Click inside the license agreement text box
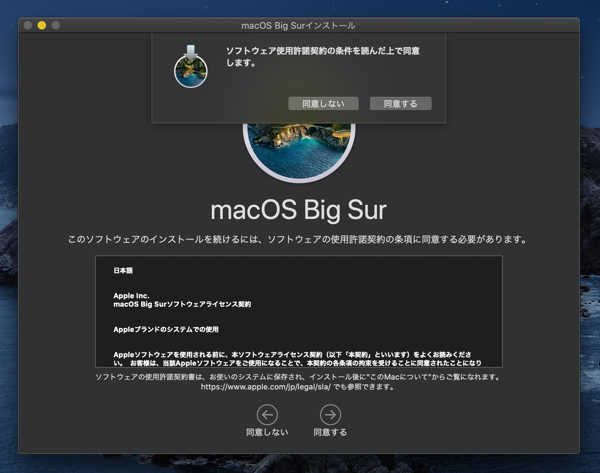 point(299,312)
